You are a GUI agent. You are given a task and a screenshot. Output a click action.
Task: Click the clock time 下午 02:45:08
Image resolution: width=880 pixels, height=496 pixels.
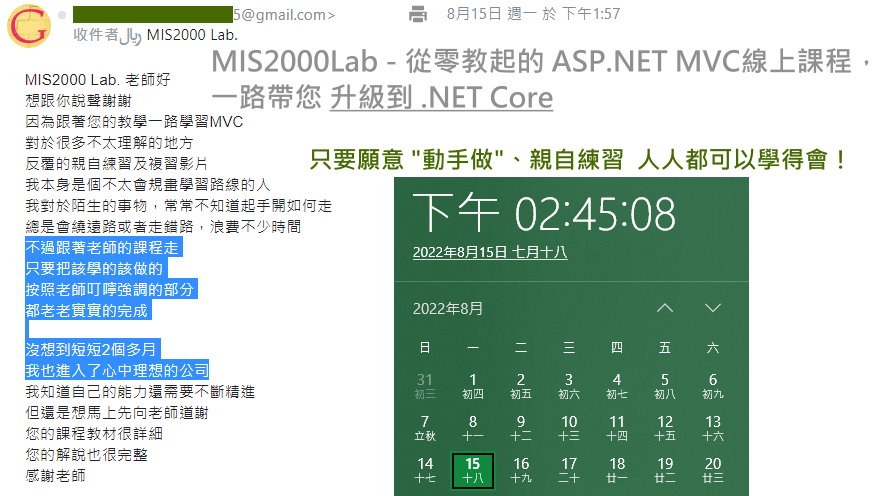coord(544,214)
